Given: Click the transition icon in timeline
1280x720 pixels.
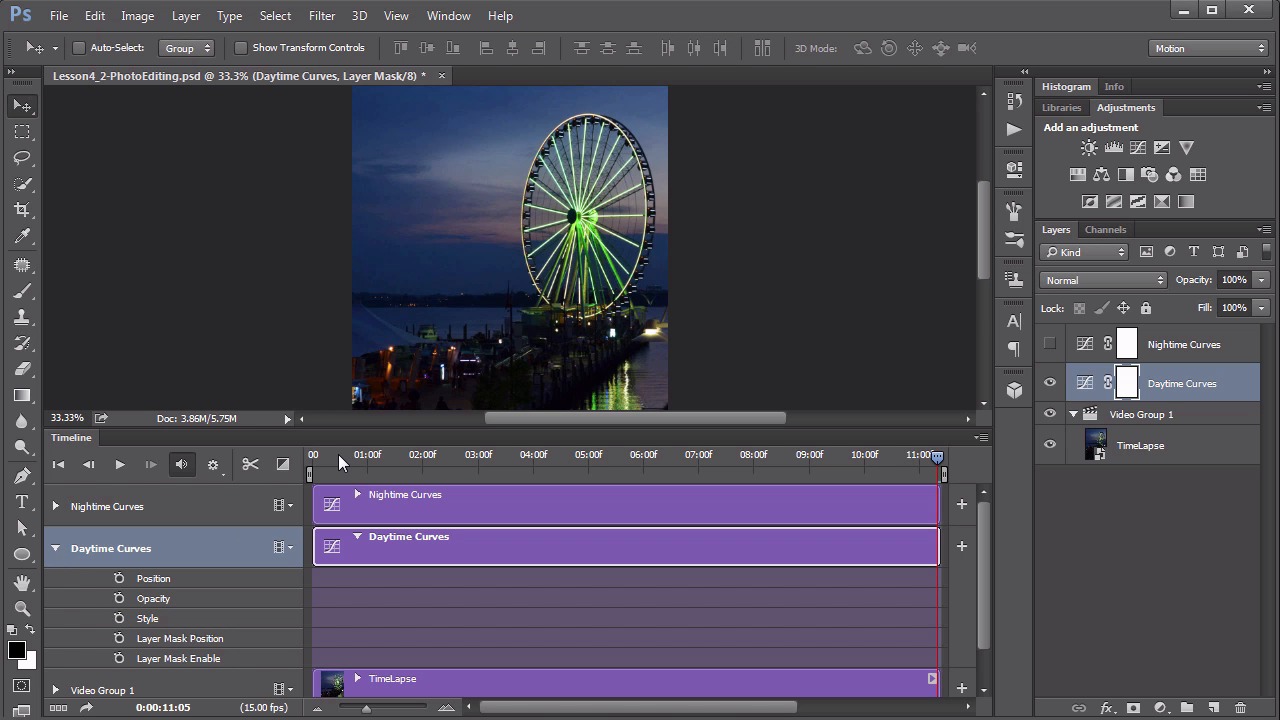Looking at the screenshot, I should [283, 464].
